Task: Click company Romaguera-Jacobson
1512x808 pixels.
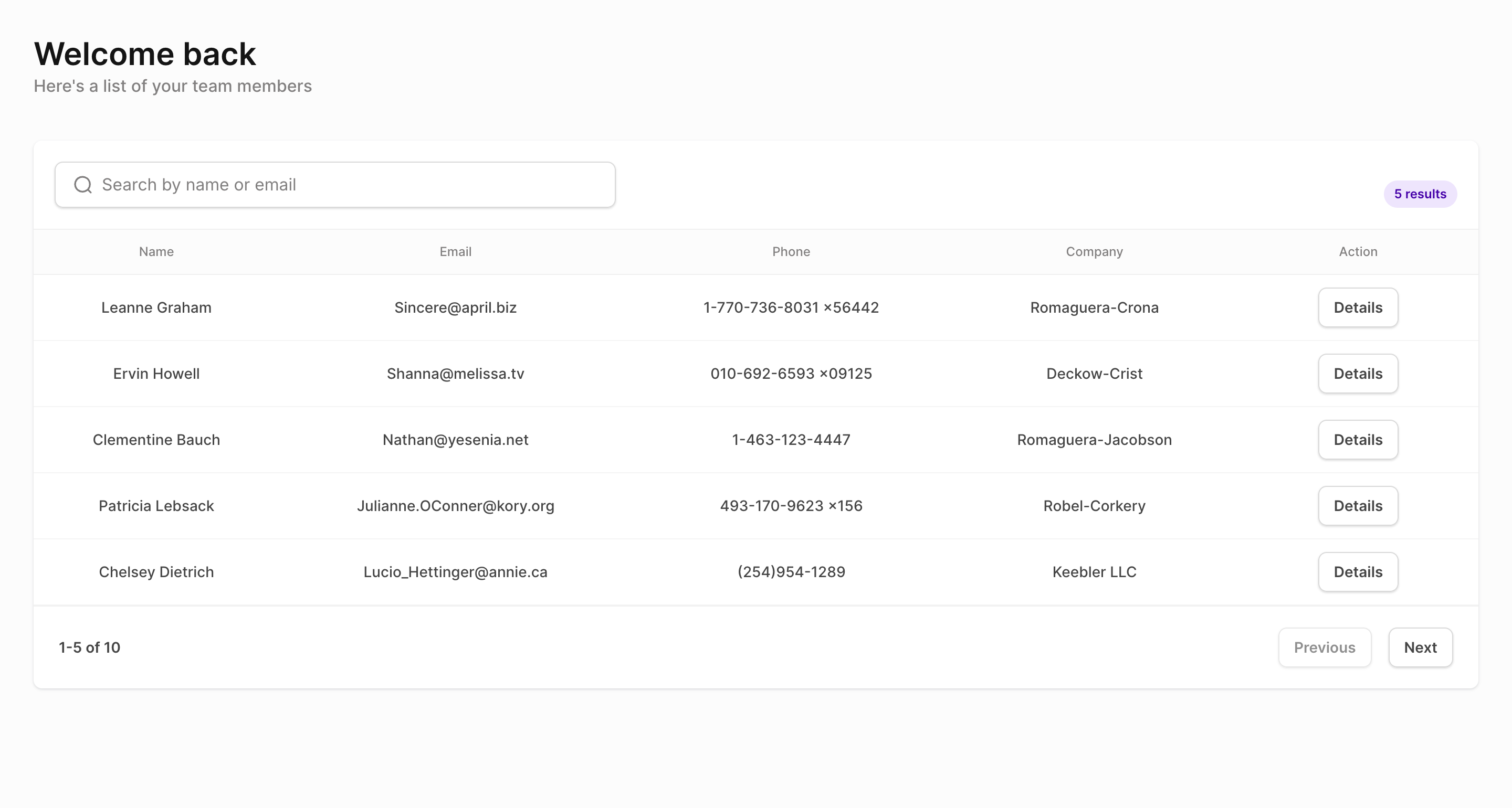Action: (1094, 440)
